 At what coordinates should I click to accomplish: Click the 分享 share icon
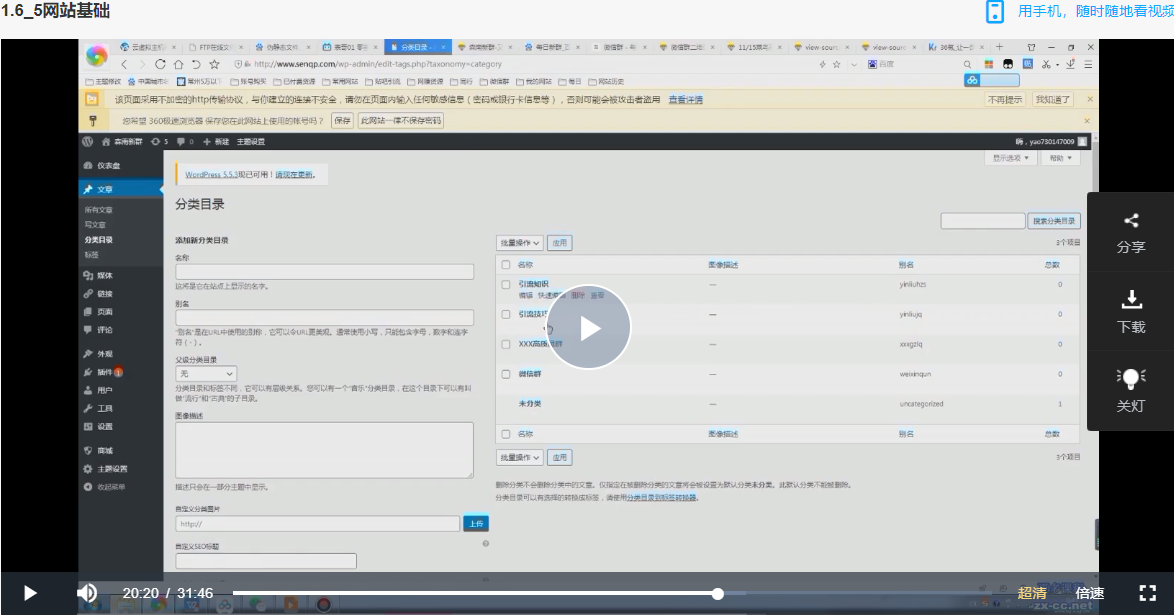[1131, 220]
